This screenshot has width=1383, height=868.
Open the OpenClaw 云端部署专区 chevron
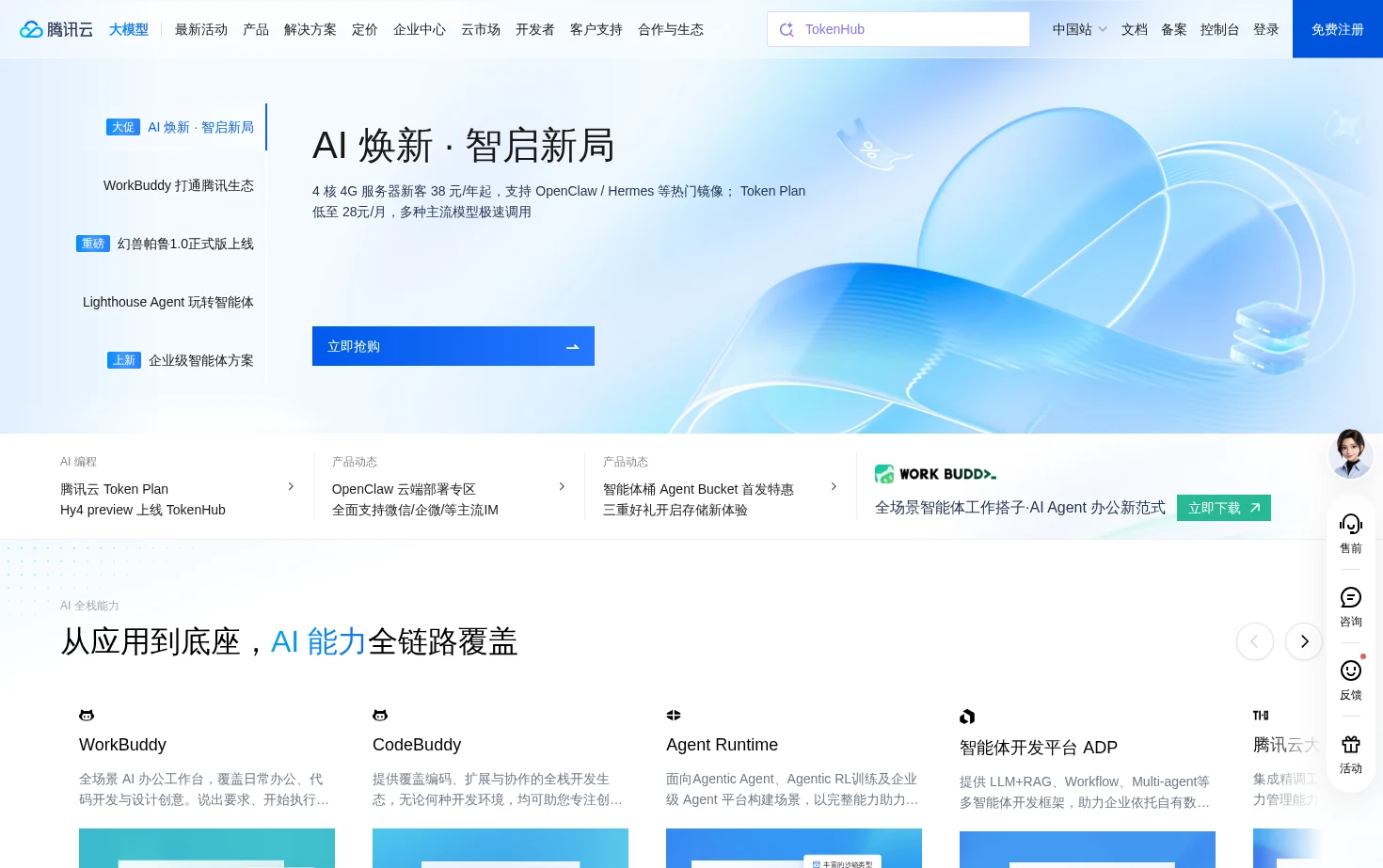pos(562,486)
